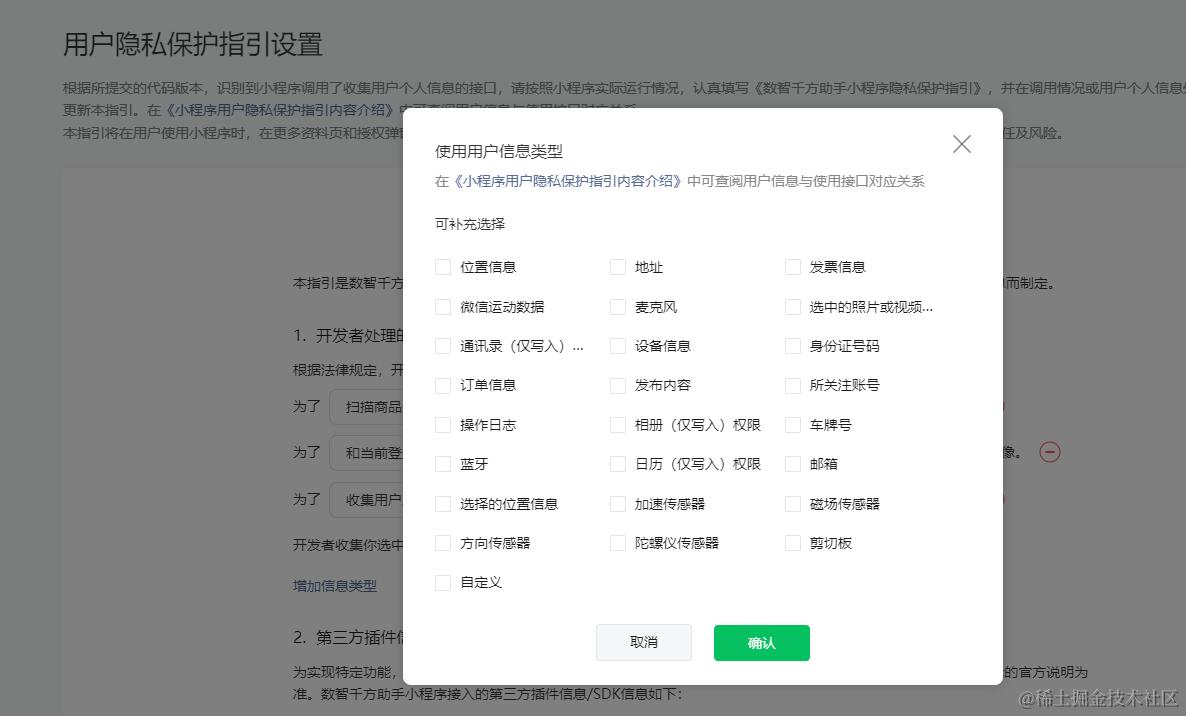Click the 增加信息类型 link on background page
Viewport: 1186px width, 716px height.
(334, 586)
